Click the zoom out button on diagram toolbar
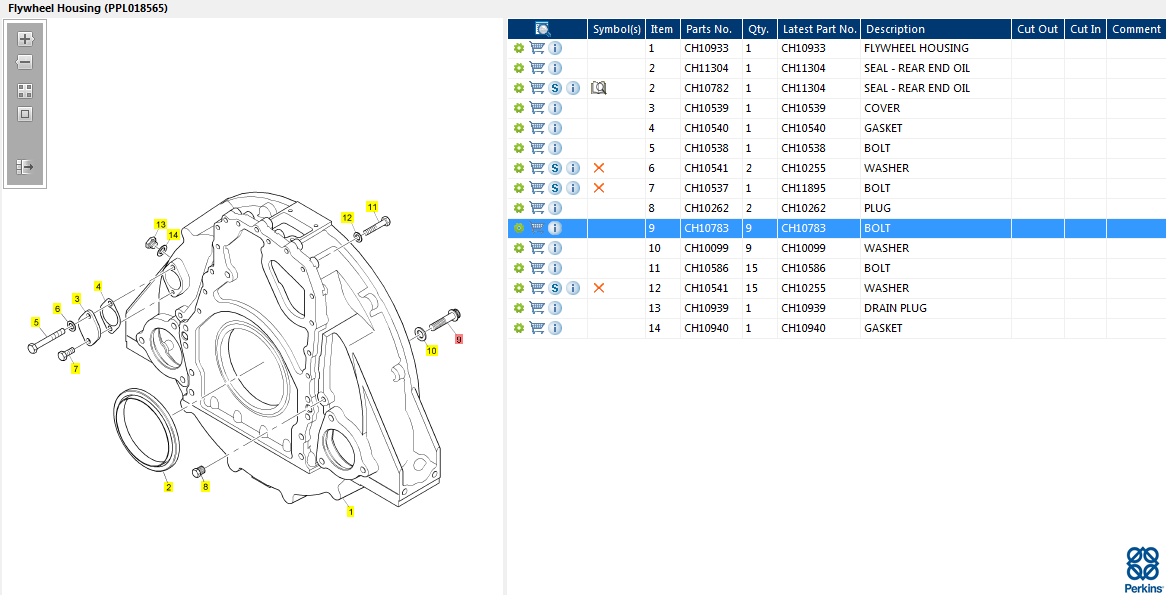This screenshot has width=1166, height=595. pyautogui.click(x=25, y=62)
